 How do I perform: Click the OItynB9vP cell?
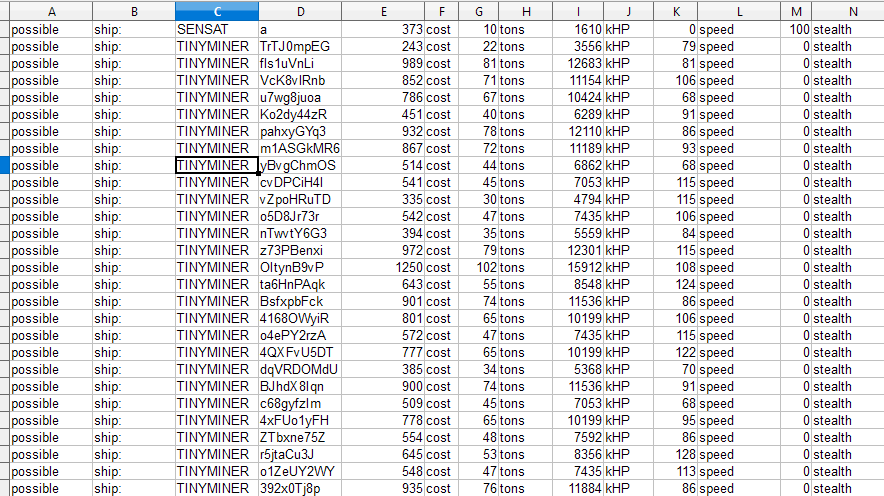(x=300, y=267)
